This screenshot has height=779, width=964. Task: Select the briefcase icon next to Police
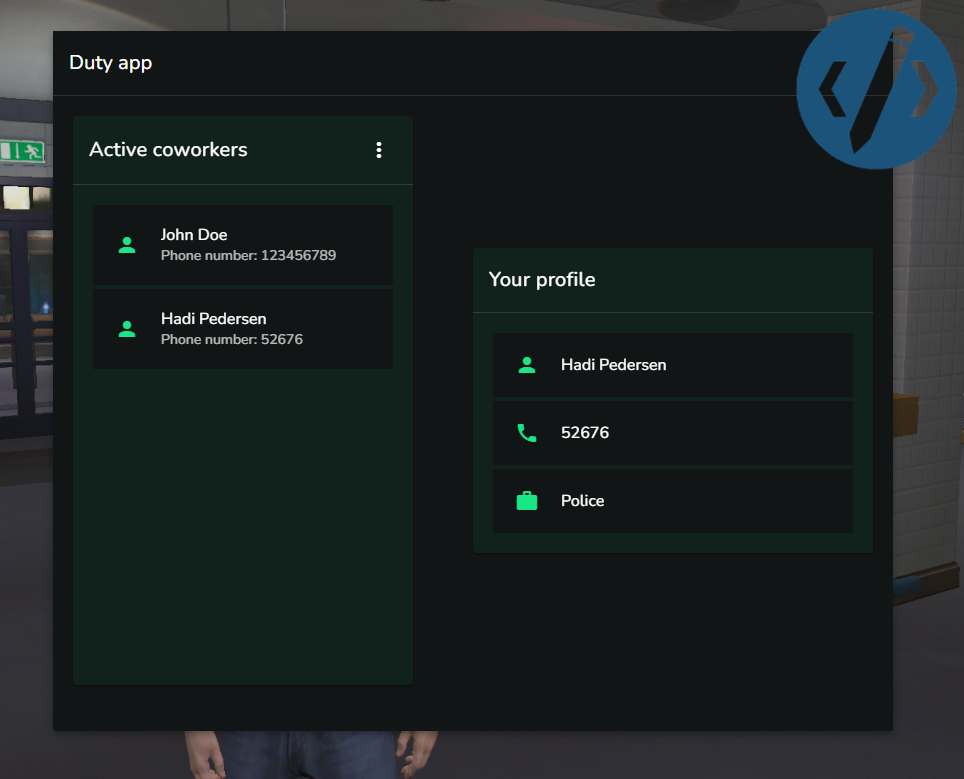(527, 500)
